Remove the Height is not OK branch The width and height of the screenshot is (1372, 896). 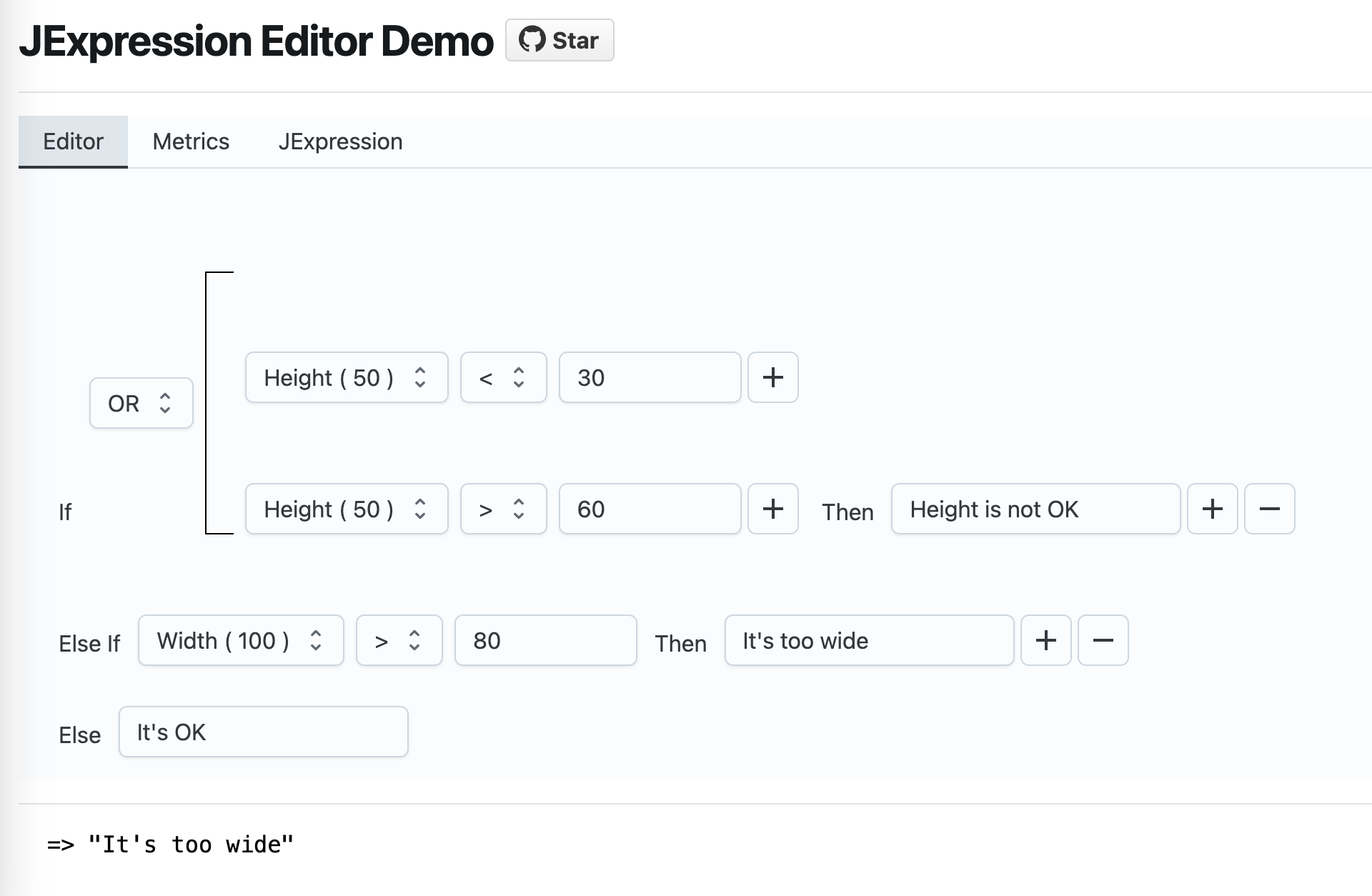tap(1269, 509)
